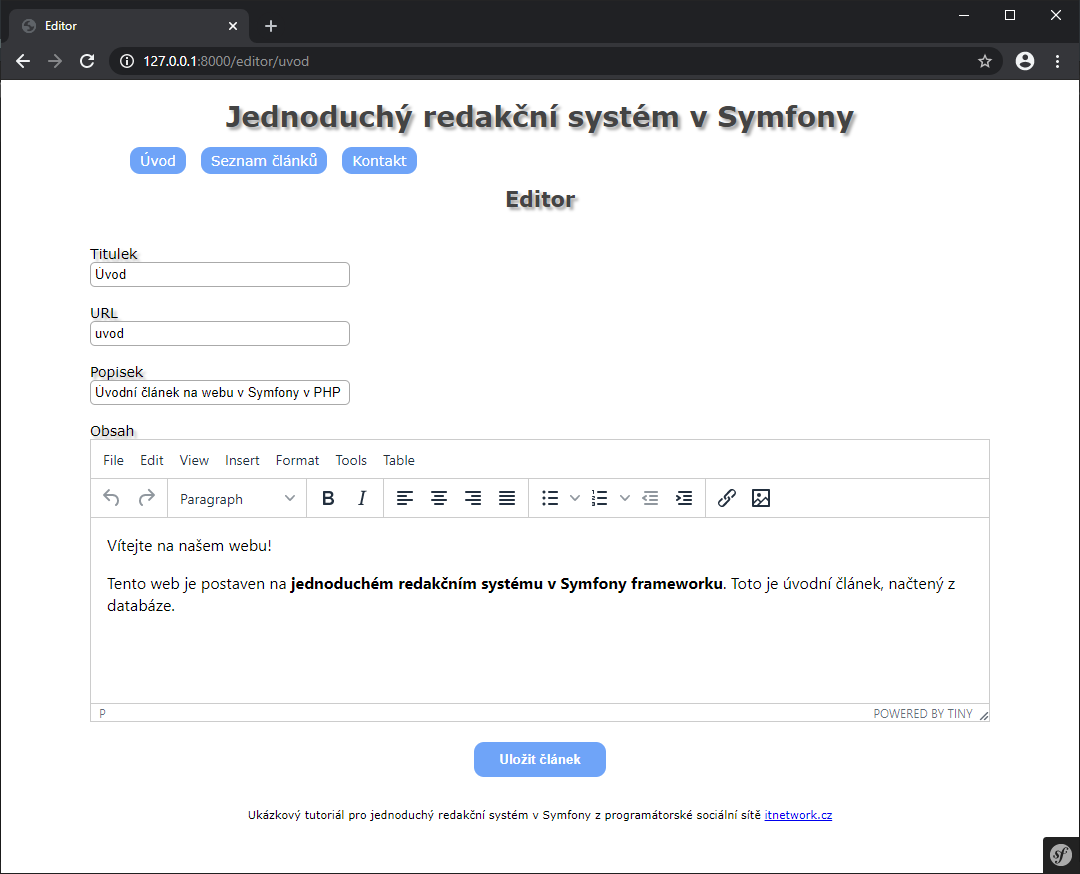The image size is (1080, 874).
Task: Open the View menu in the editor
Action: click(194, 460)
